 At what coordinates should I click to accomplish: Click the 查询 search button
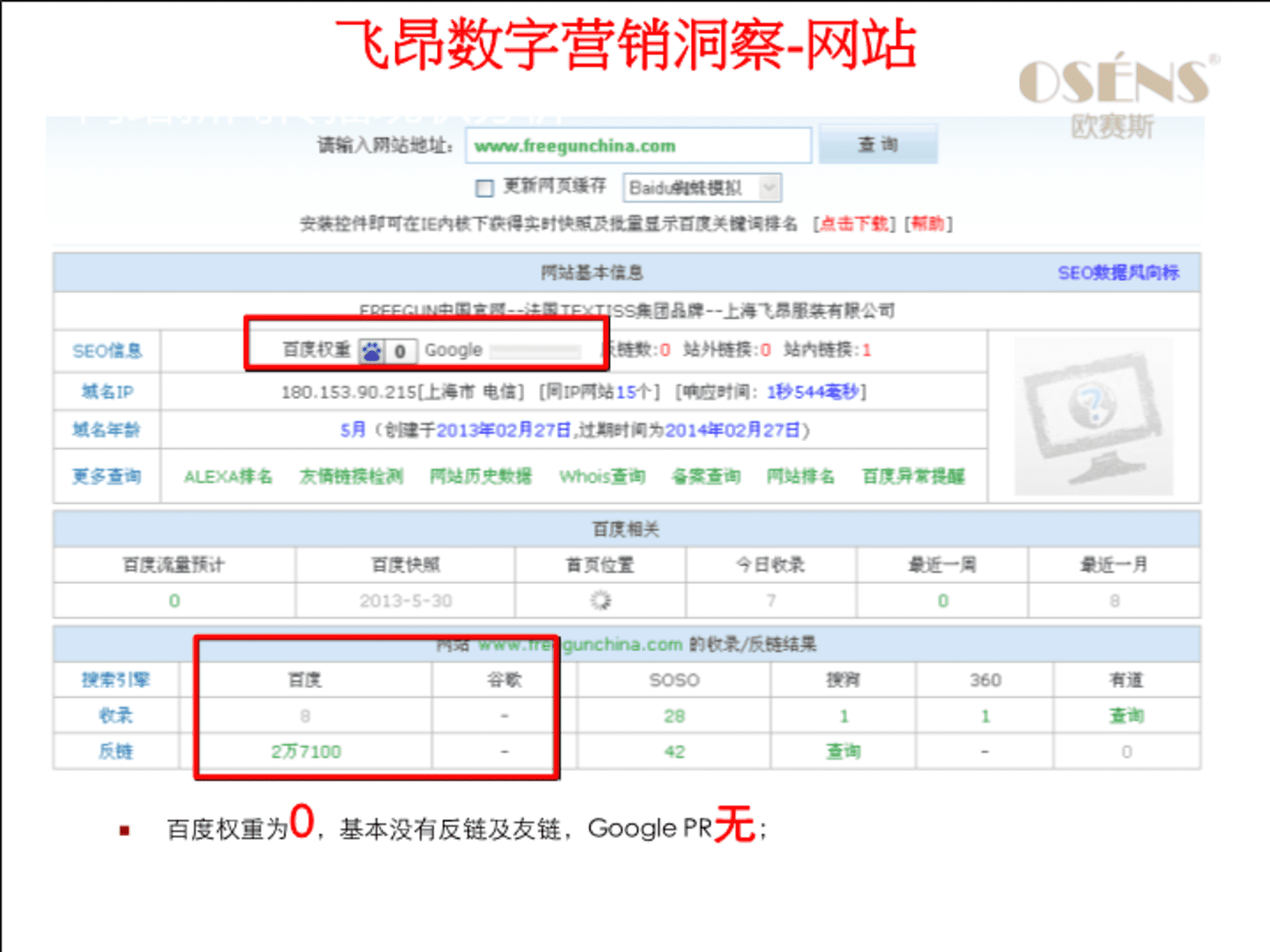click(x=878, y=144)
